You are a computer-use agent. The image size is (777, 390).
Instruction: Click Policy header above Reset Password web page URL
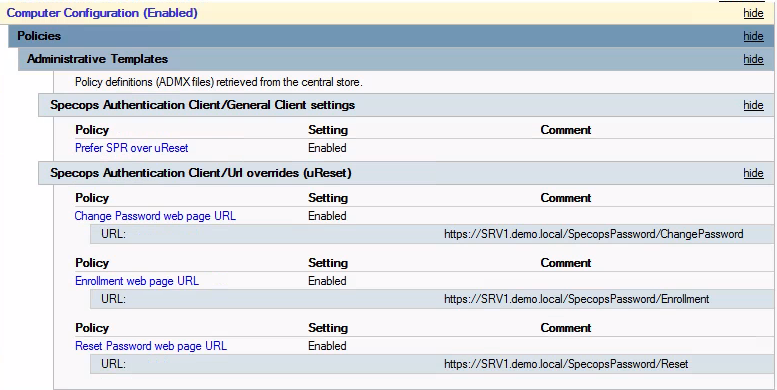(x=92, y=328)
